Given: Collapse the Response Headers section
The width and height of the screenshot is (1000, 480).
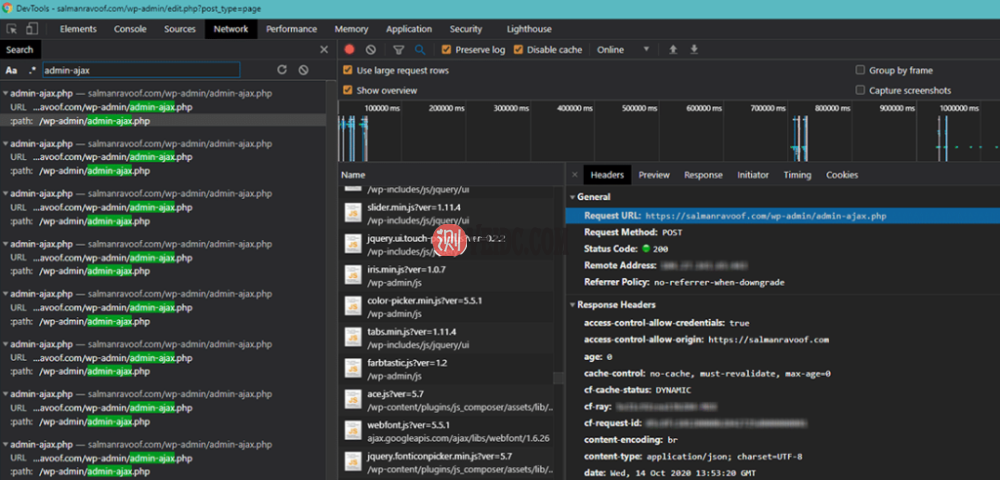Looking at the screenshot, I should click(x=573, y=305).
